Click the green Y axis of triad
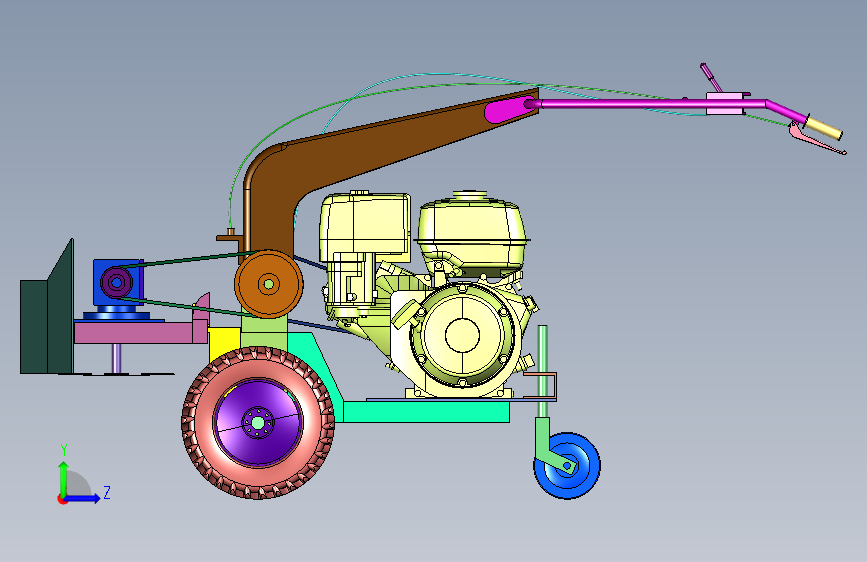Image resolution: width=867 pixels, height=562 pixels. coord(64,478)
